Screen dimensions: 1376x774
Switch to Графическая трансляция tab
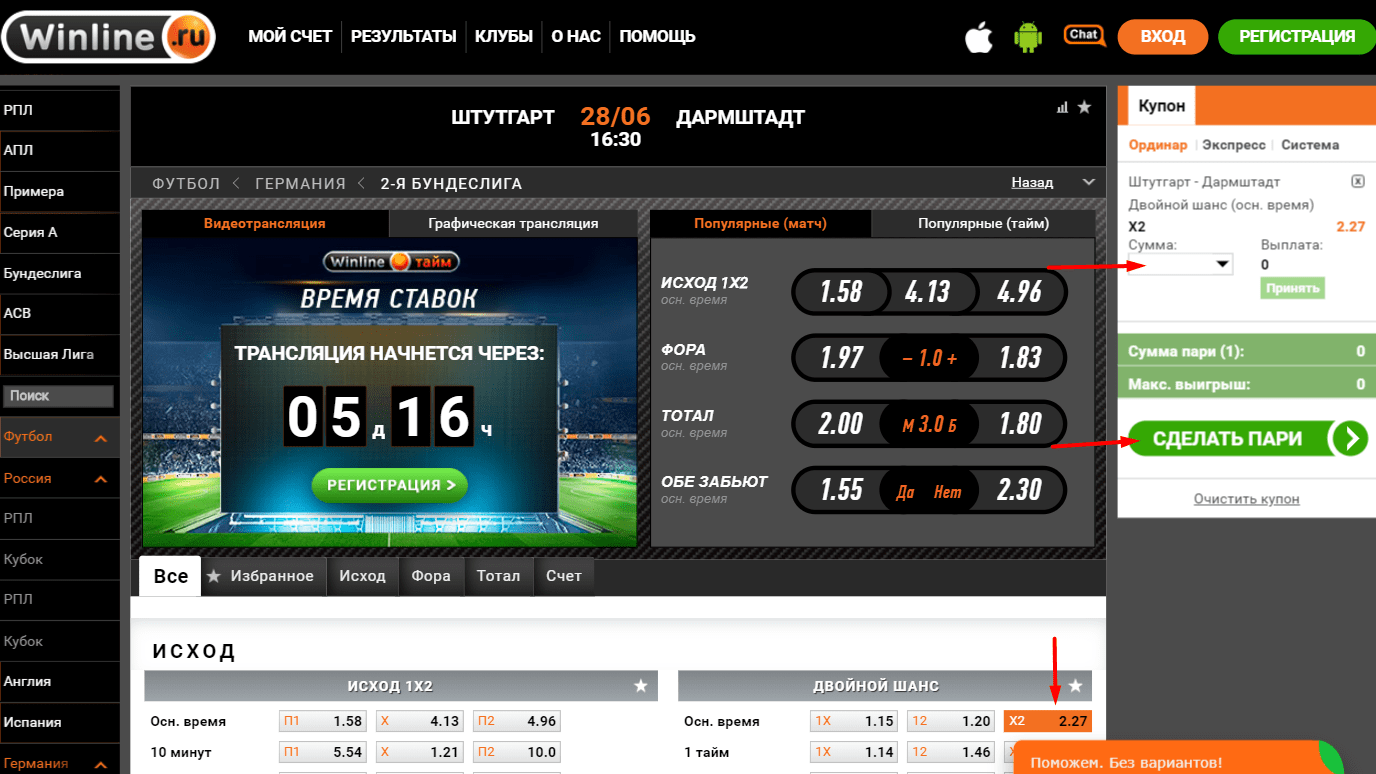tap(513, 223)
